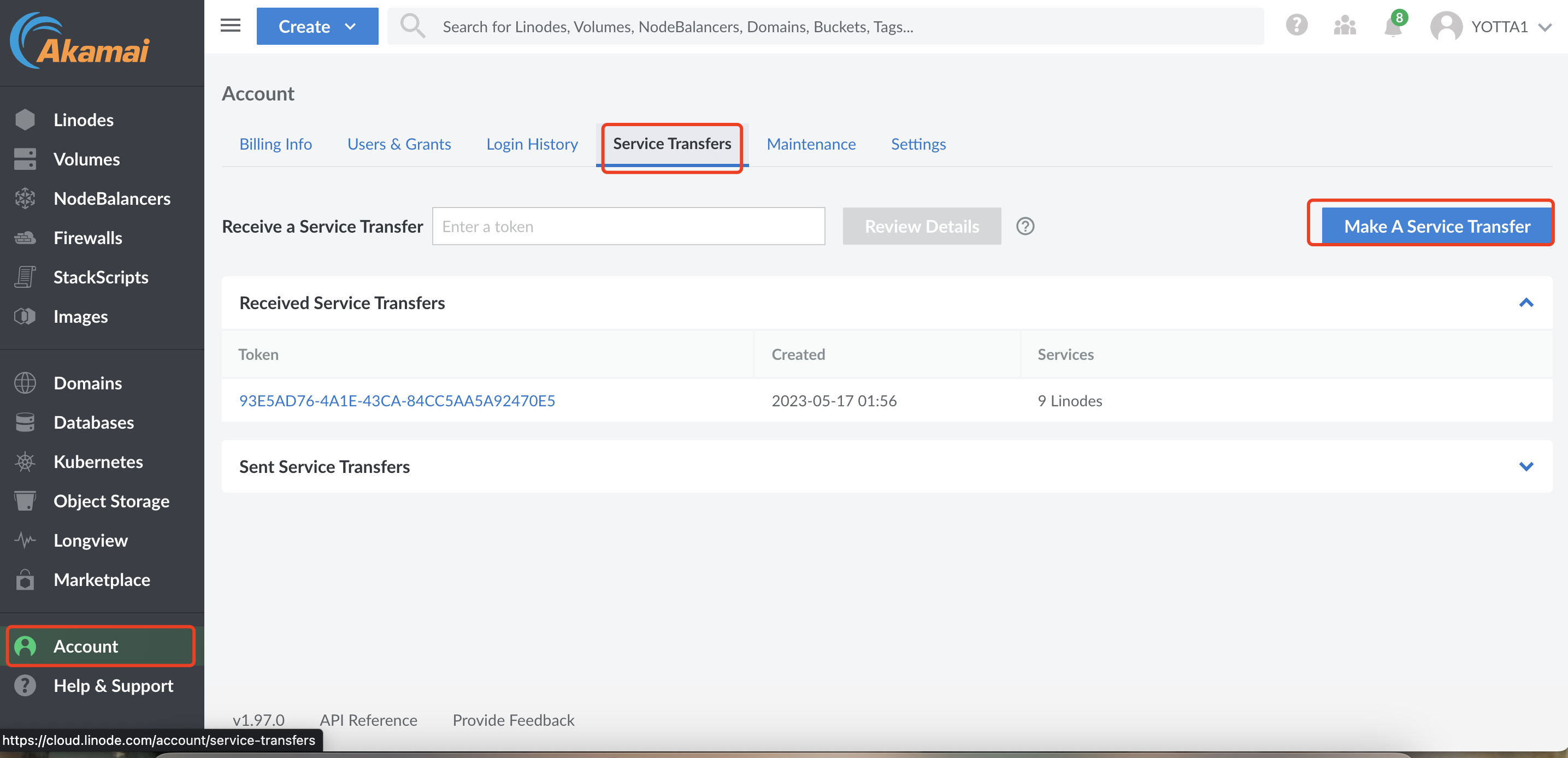This screenshot has width=1568, height=758.
Task: Click the Kubernetes wheel icon
Action: [25, 461]
